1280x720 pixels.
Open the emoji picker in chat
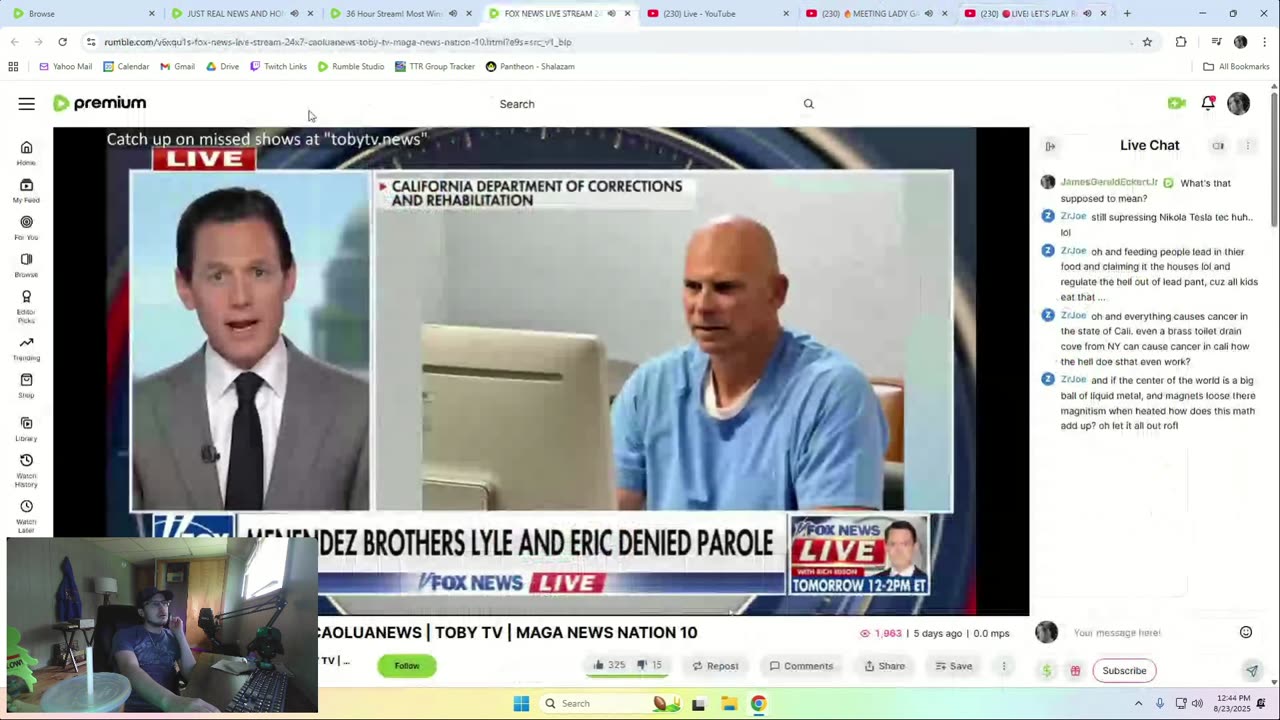(x=1246, y=632)
